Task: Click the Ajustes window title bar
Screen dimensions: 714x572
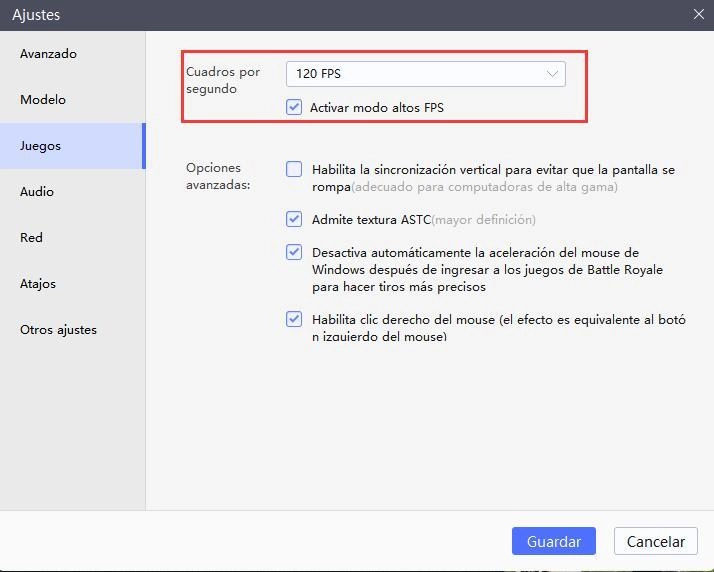Action: [300, 14]
